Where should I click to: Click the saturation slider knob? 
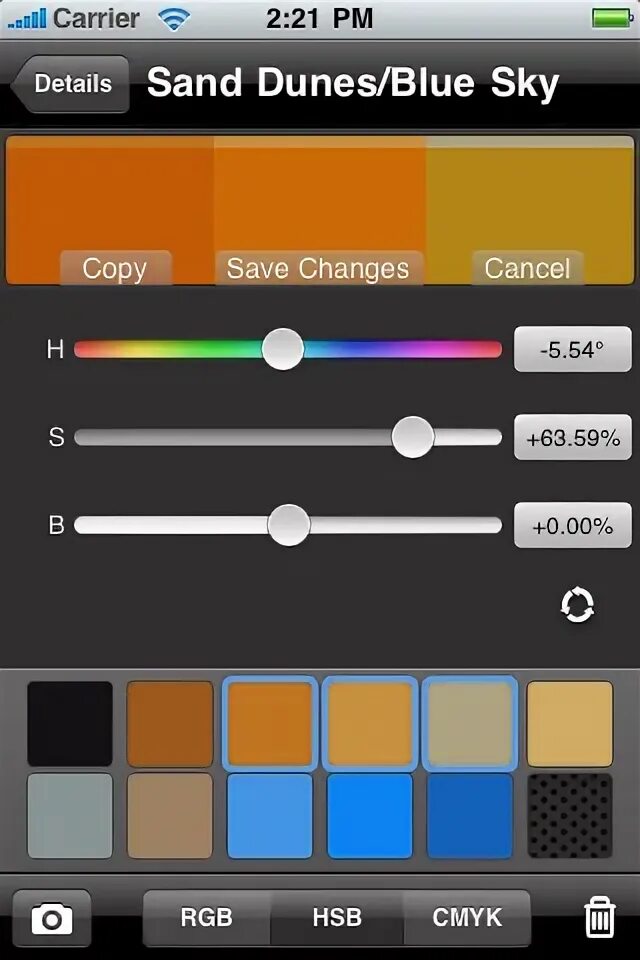(413, 437)
